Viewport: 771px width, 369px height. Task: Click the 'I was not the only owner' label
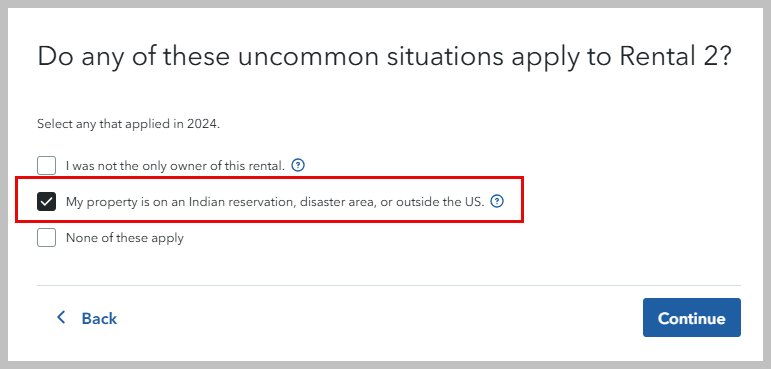coord(176,166)
